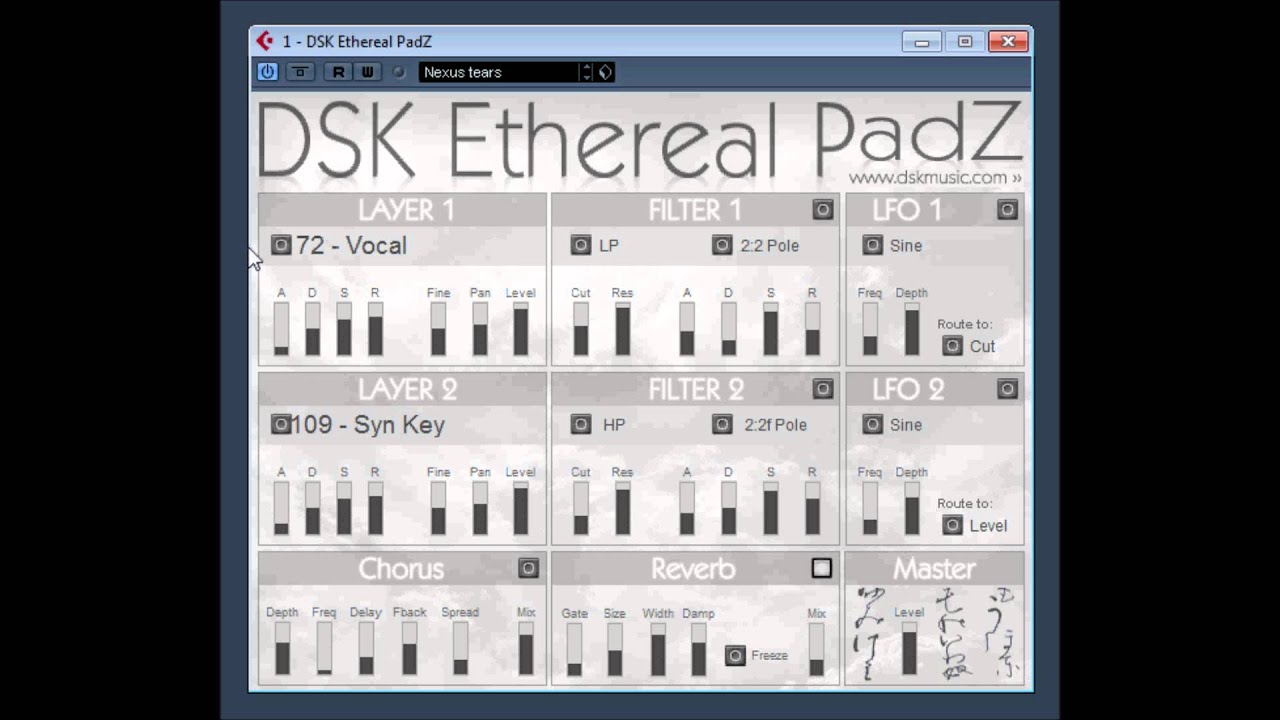The height and width of the screenshot is (720, 1280).
Task: Click the LFO 2 Freq slider
Action: pos(870,508)
